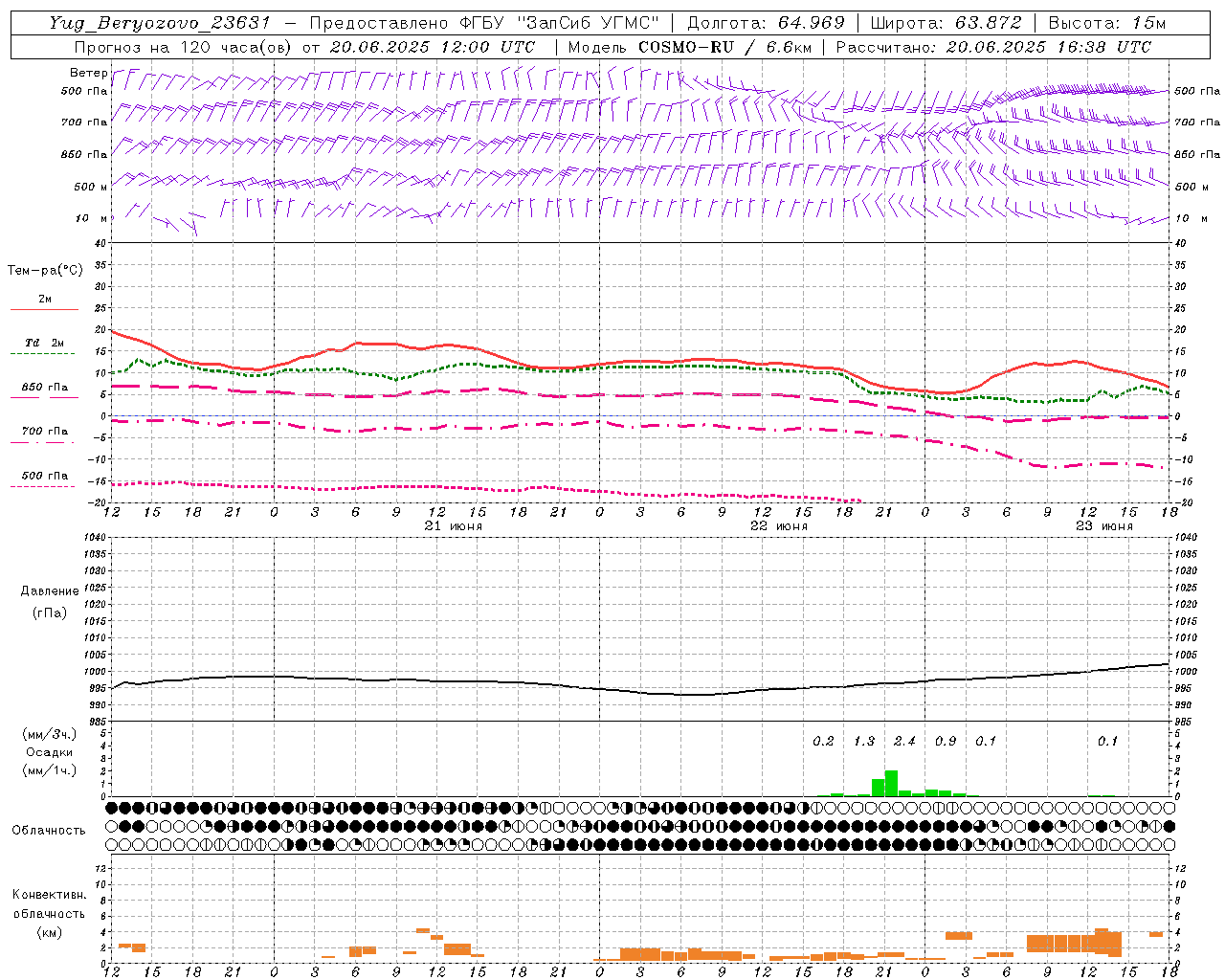The image size is (1225, 980).
Task: Click the Td 2м dew point legend entry
Action: [x=45, y=343]
